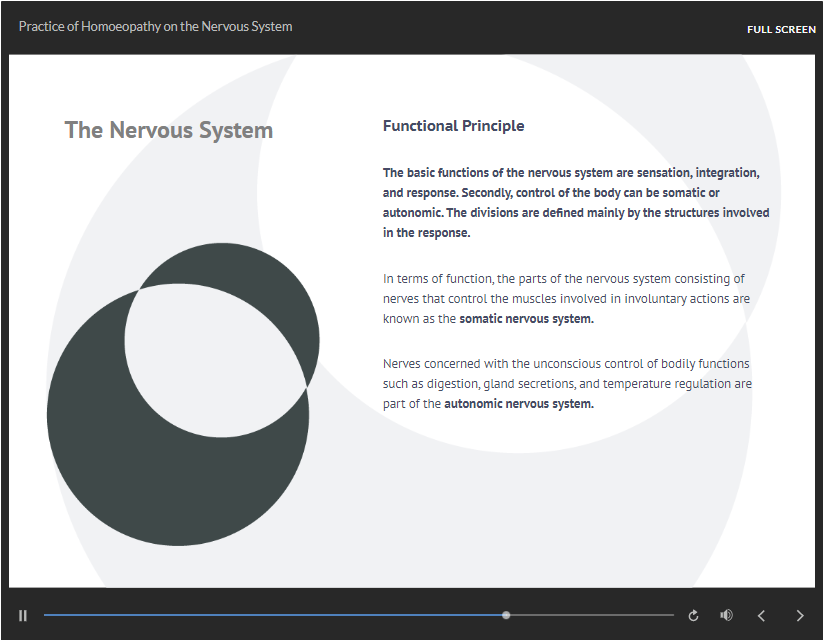Screen dimensions: 823x640
Task: Advance to the next slide arrow
Action: click(799, 615)
